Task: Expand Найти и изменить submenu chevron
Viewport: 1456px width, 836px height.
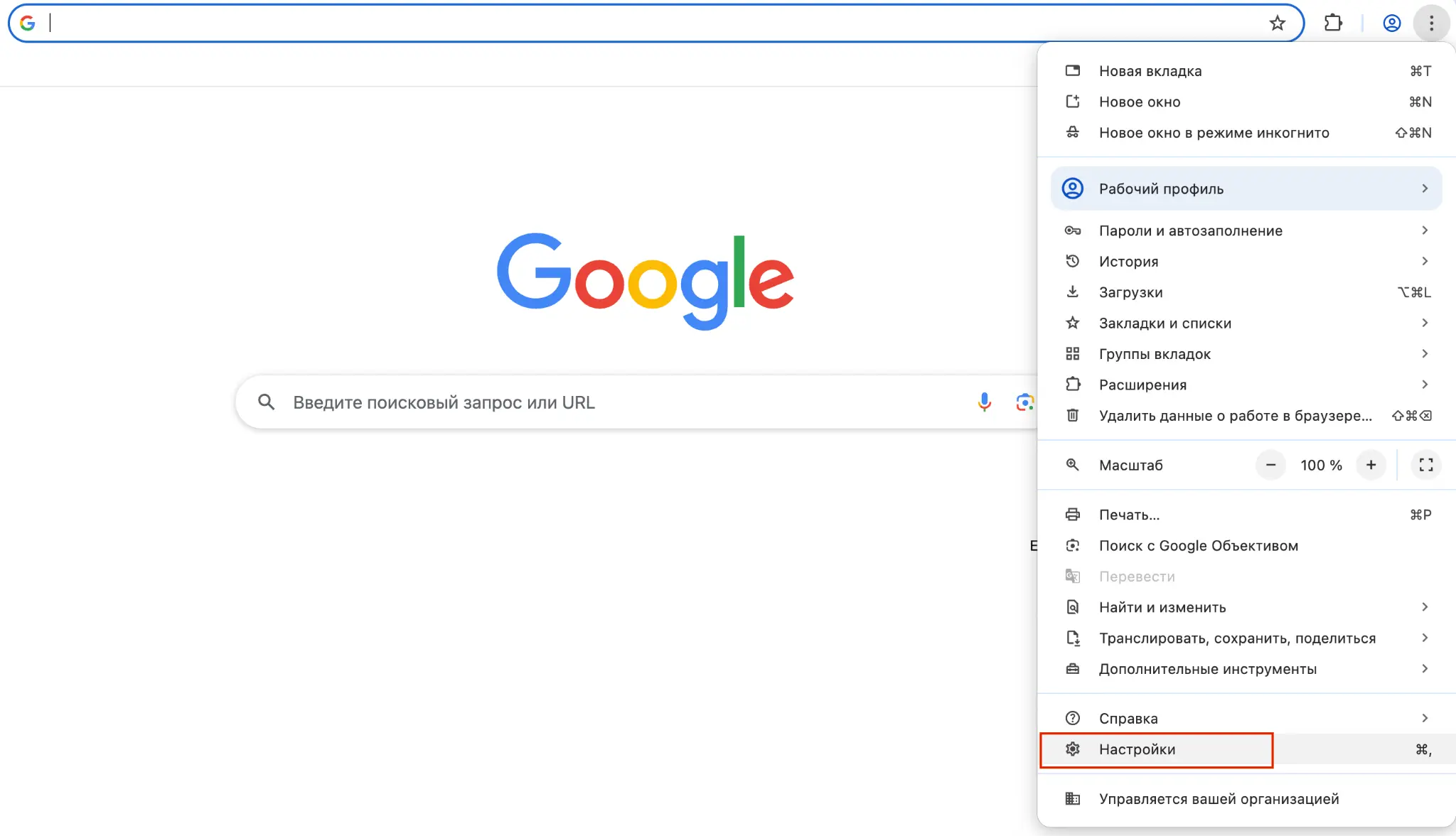Action: pyautogui.click(x=1424, y=606)
